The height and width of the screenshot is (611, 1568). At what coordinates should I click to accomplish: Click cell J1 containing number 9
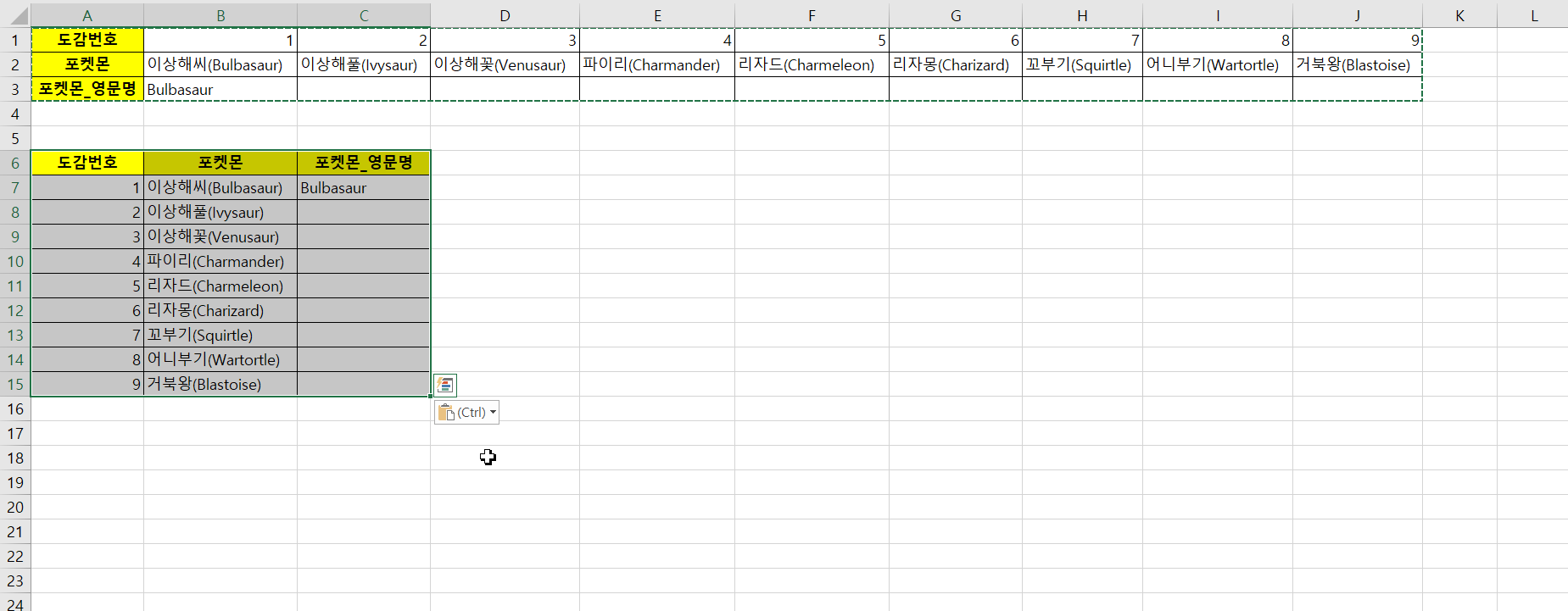point(1357,40)
